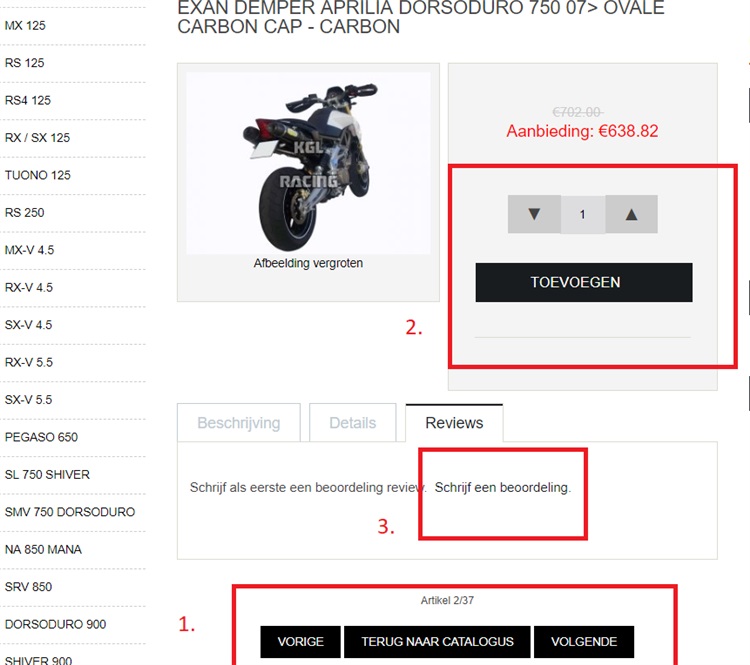The height and width of the screenshot is (665, 750).
Task: Select the Reviews tab
Action: click(454, 423)
